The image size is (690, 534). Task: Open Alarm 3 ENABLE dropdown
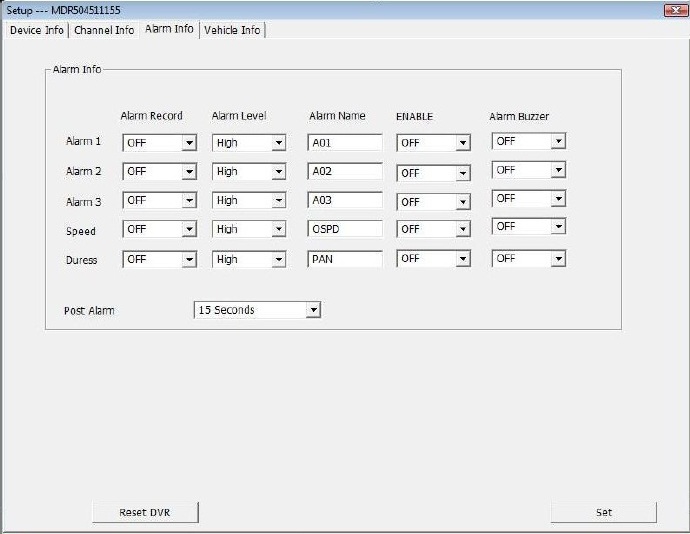click(x=433, y=202)
